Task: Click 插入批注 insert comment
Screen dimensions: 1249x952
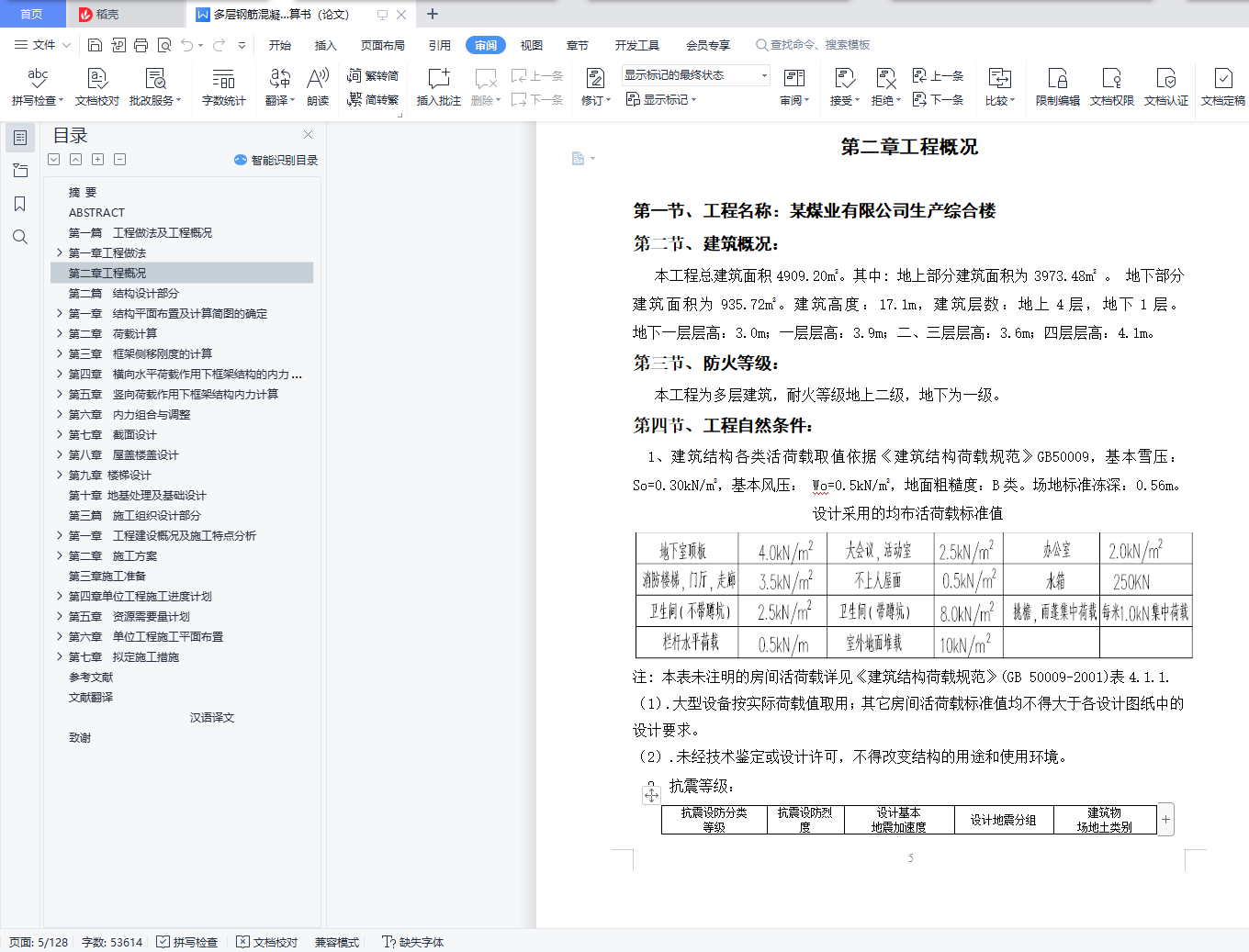Action: [x=439, y=87]
